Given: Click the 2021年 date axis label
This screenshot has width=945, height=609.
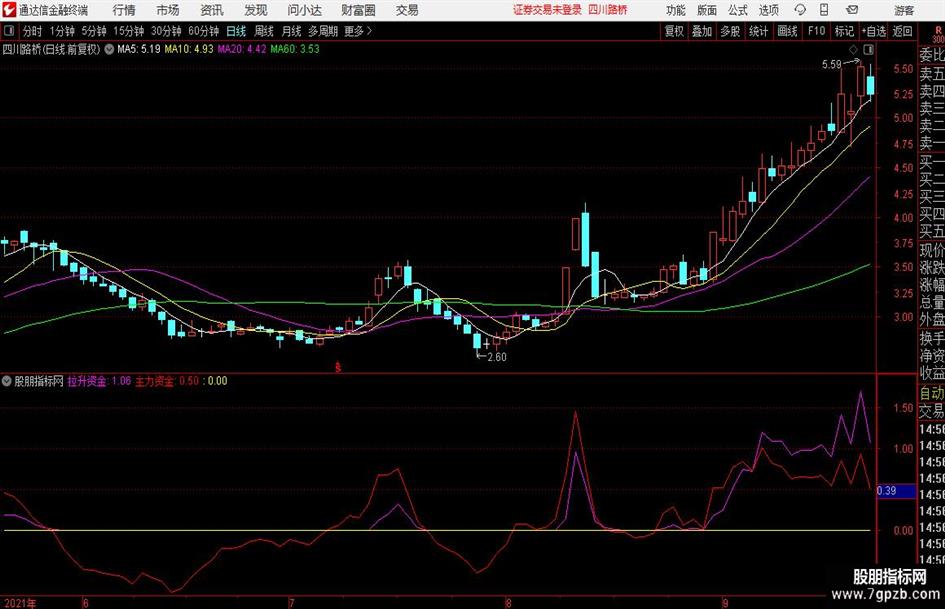Looking at the screenshot, I should (x=19, y=603).
